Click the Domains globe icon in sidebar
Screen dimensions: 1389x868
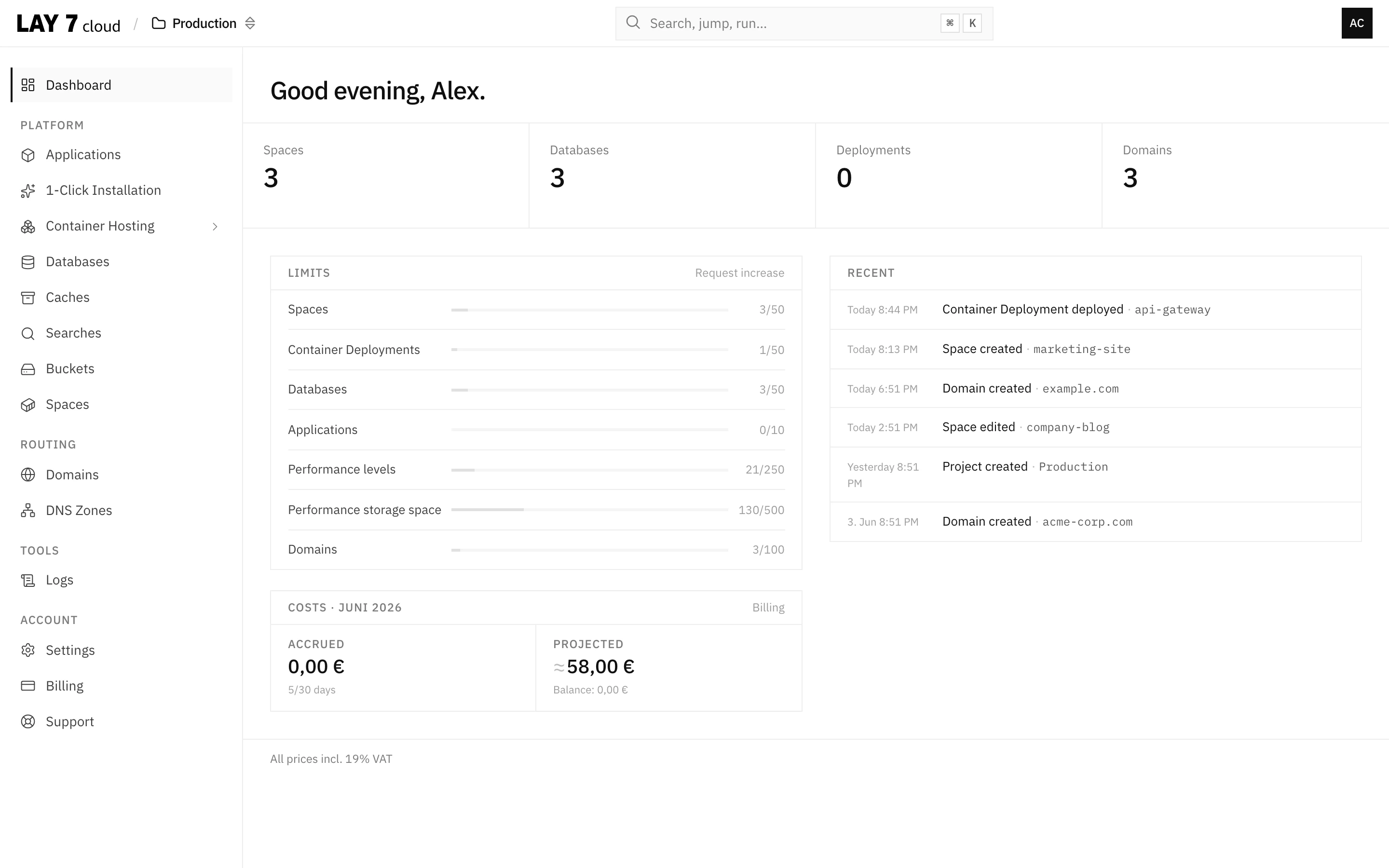pyautogui.click(x=27, y=475)
